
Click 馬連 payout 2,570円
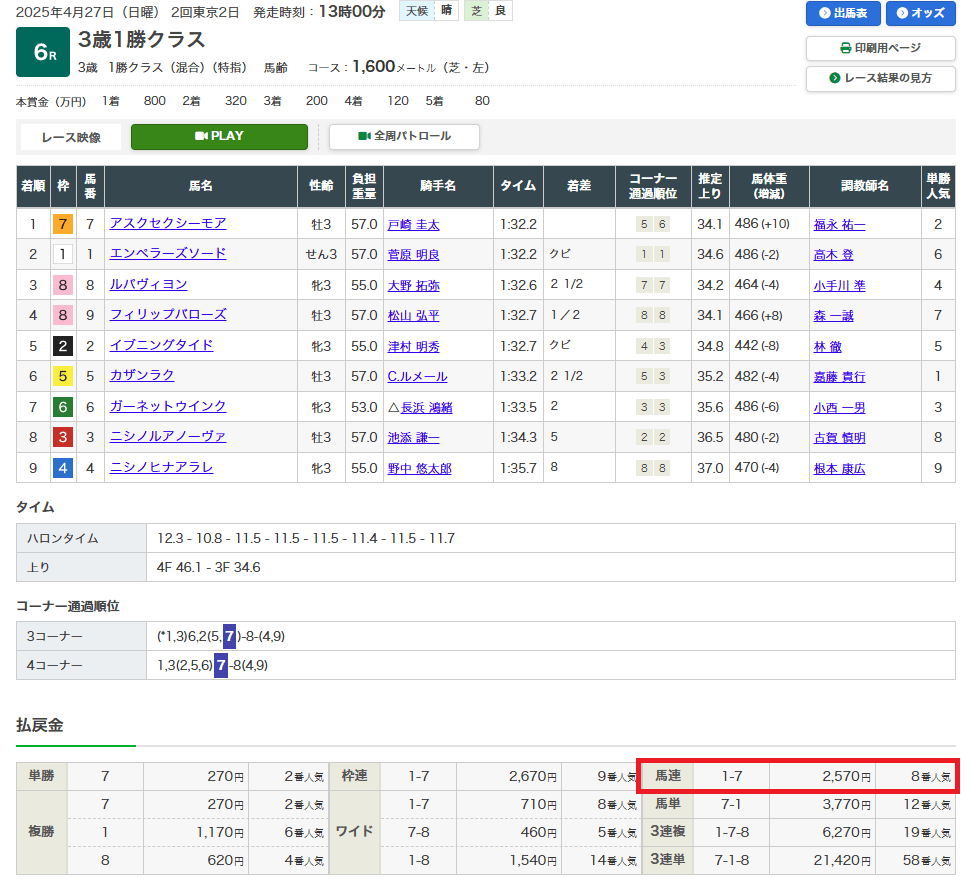click(846, 776)
